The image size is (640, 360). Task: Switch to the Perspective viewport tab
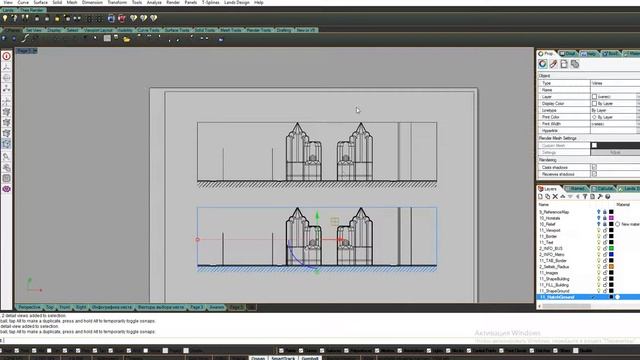coord(29,307)
